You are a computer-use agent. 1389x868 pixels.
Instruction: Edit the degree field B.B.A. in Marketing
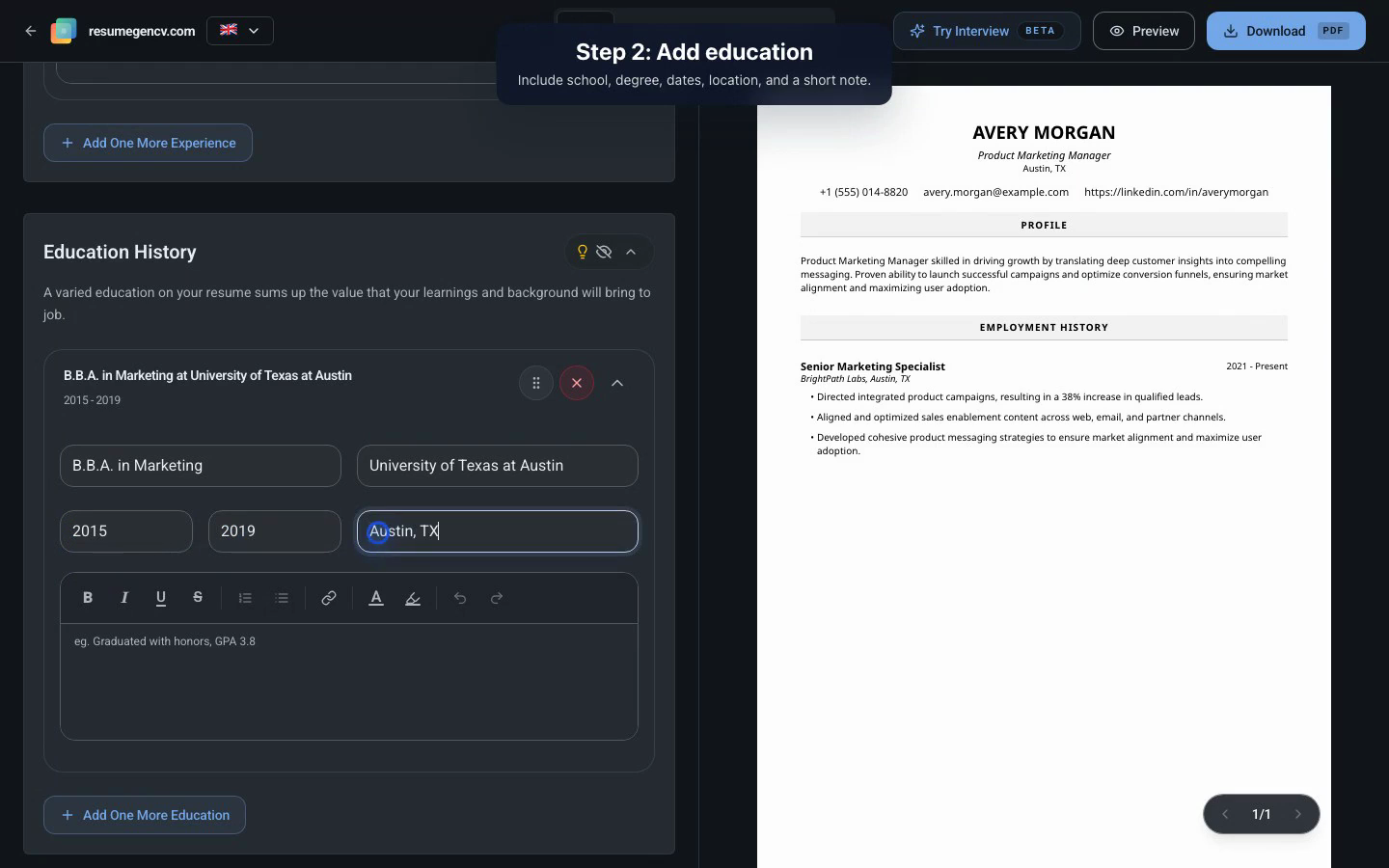click(x=201, y=466)
